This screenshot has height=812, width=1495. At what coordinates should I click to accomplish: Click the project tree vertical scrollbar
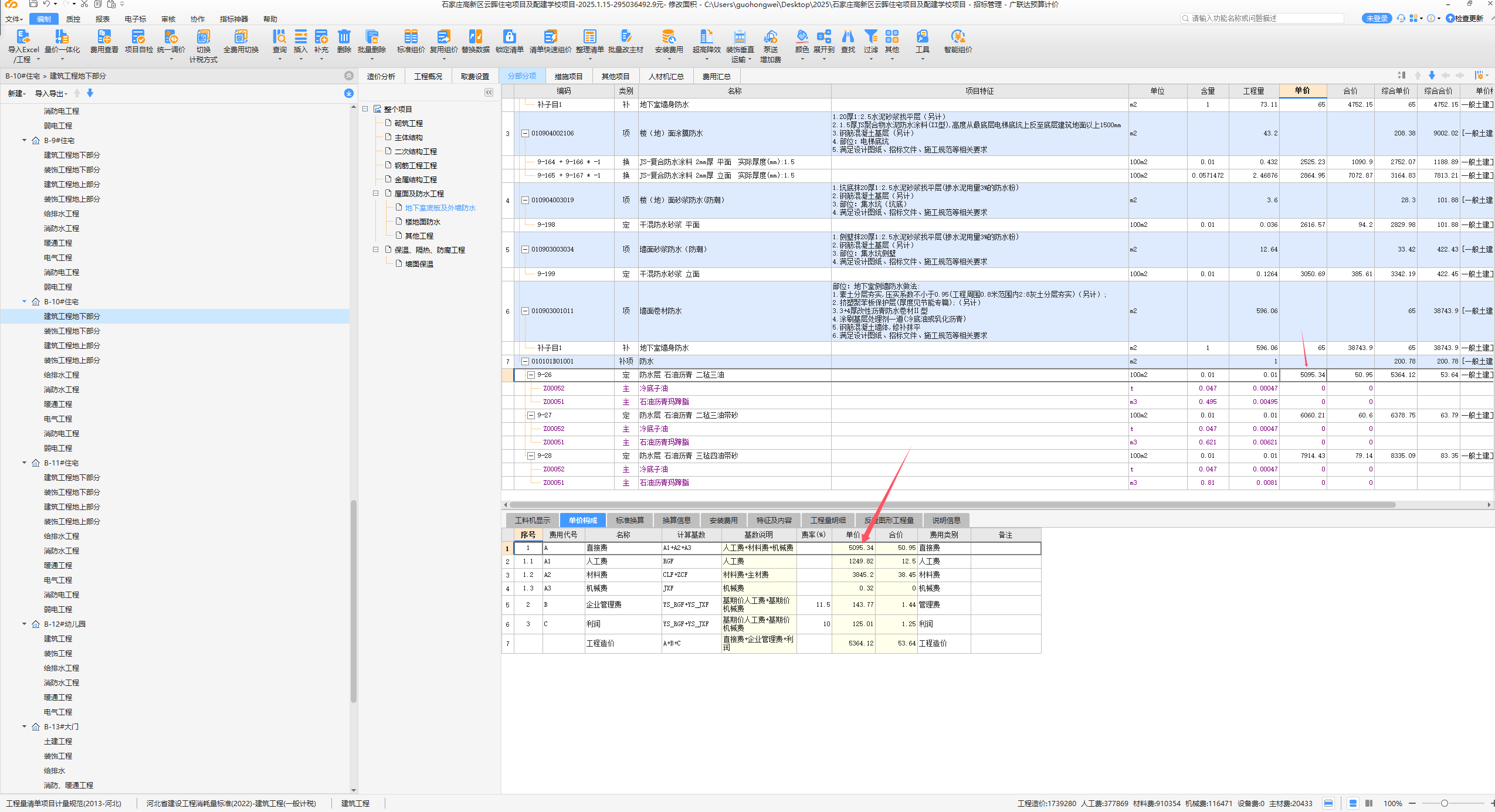pyautogui.click(x=353, y=601)
